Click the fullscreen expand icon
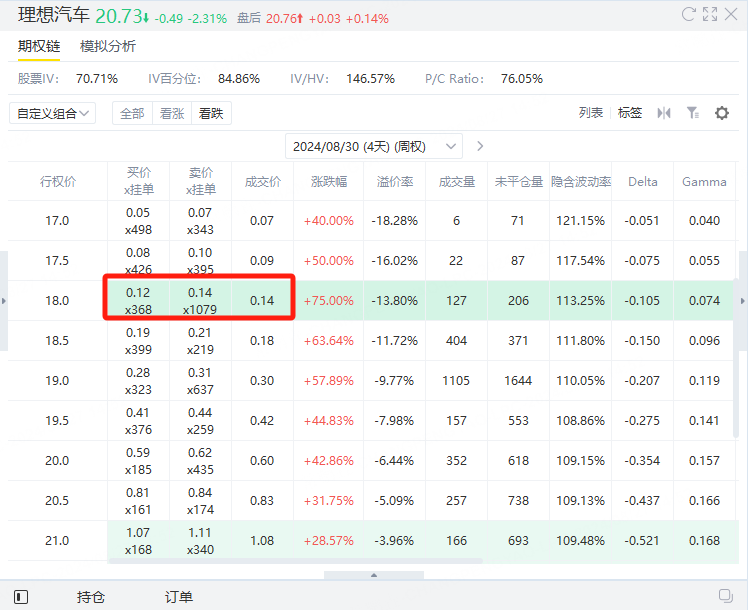The image size is (748, 610). (710, 14)
